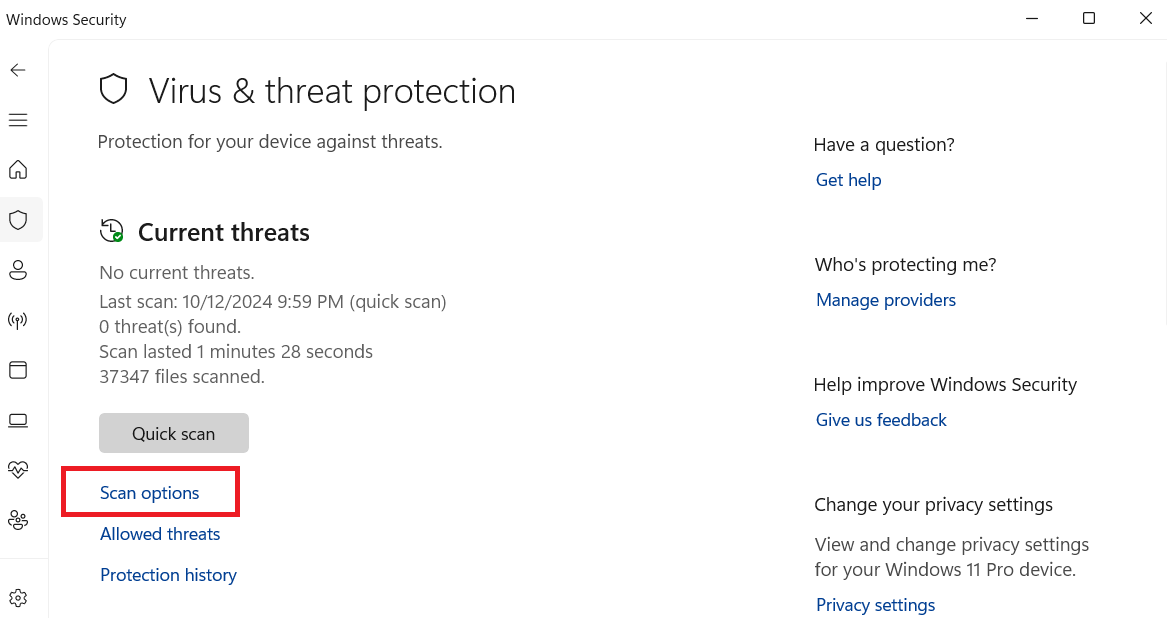Click the Current threats history icon

click(x=112, y=231)
